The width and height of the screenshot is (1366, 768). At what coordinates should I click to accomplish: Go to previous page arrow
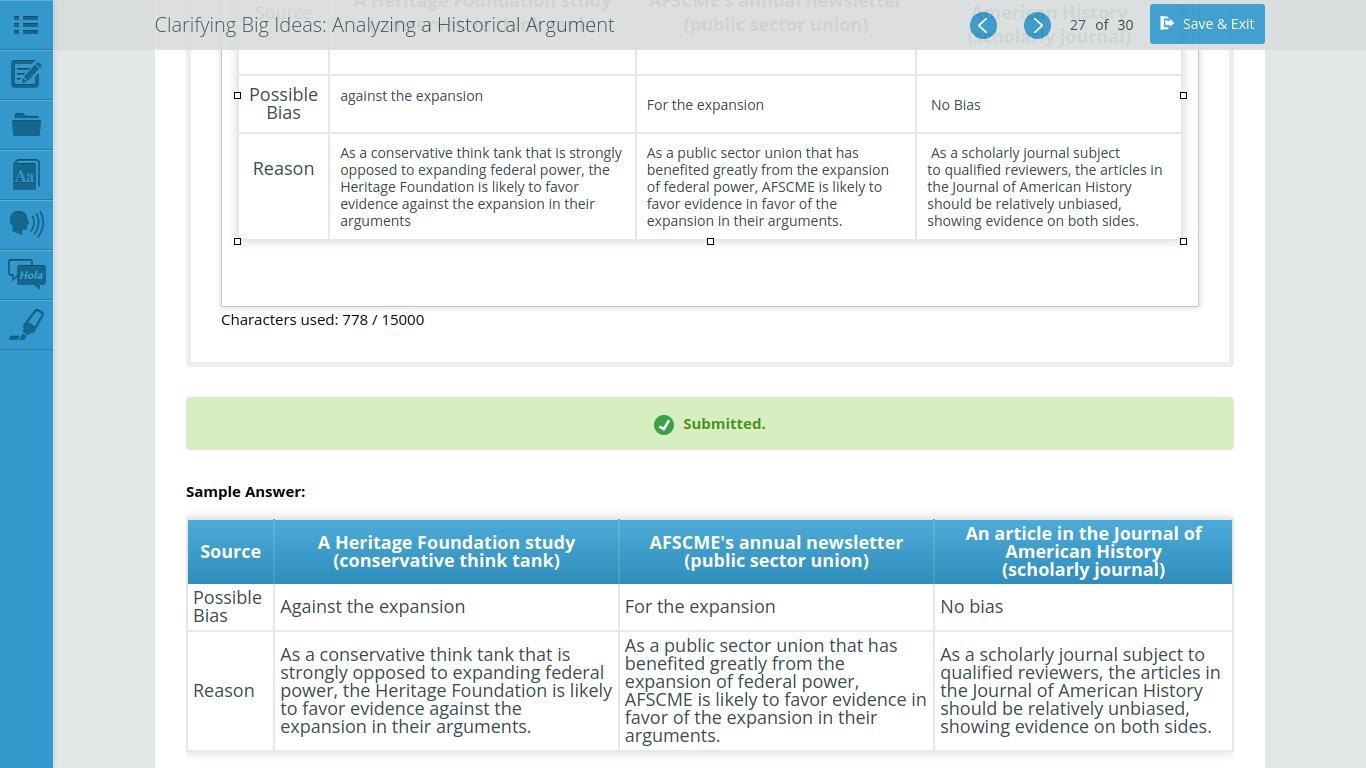click(x=983, y=25)
